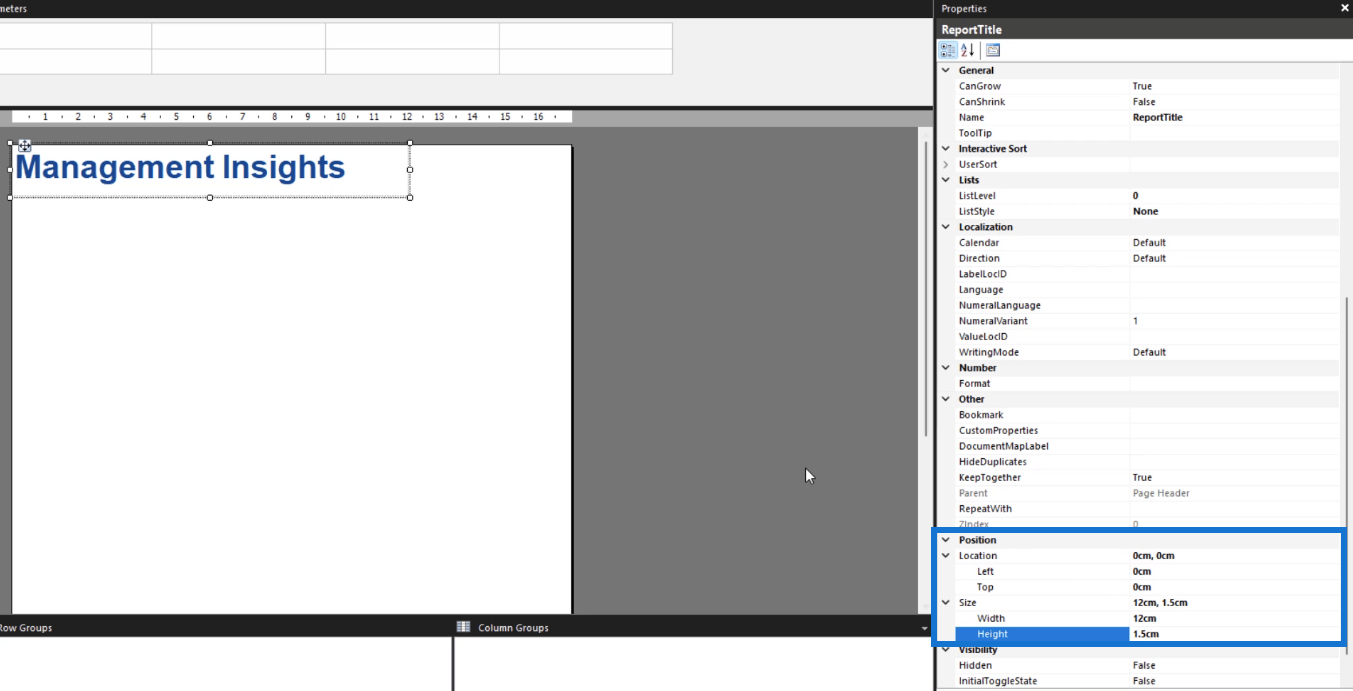Image resolution: width=1353 pixels, height=691 pixels.
Task: Open the grouping pane dropdown arrow
Action: (925, 628)
